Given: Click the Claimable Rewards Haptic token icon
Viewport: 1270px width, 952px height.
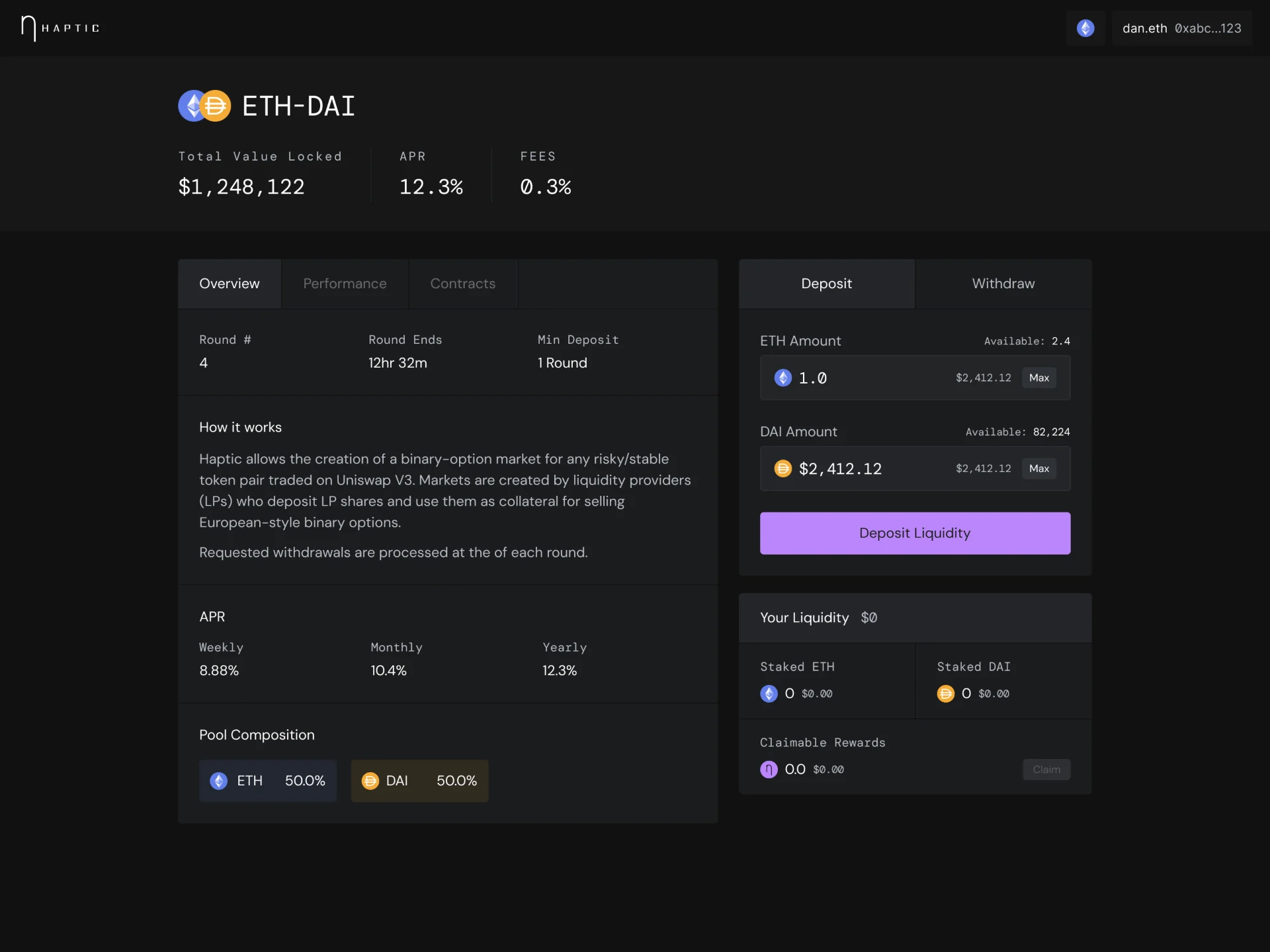Looking at the screenshot, I should point(769,769).
